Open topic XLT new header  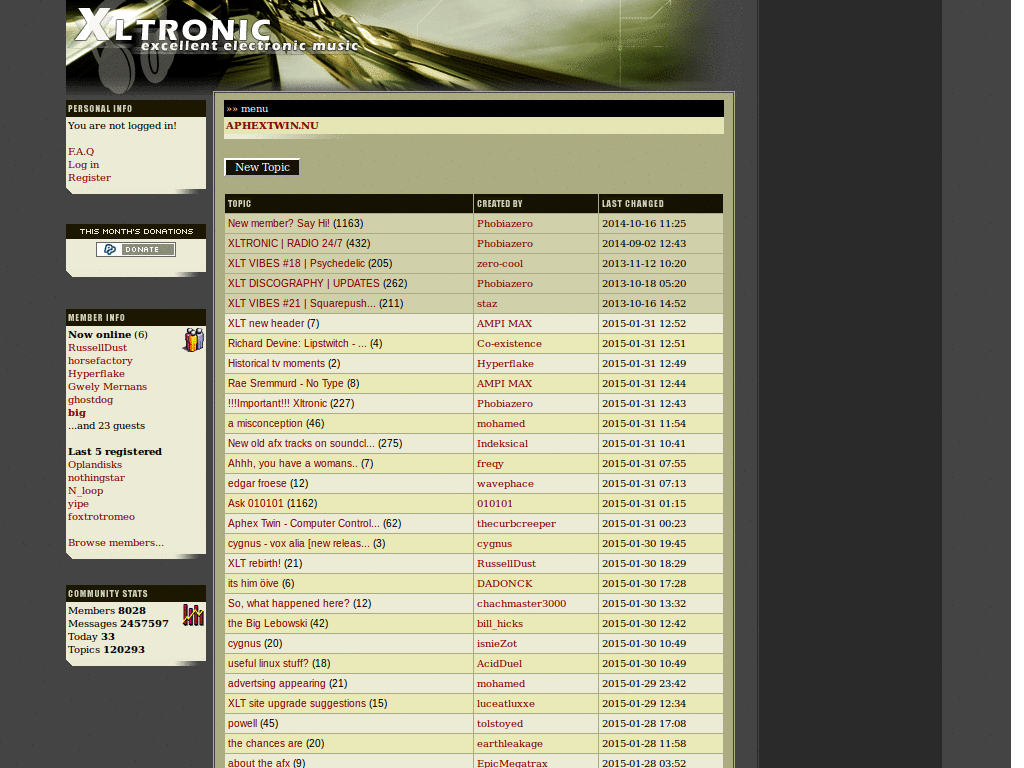click(266, 323)
